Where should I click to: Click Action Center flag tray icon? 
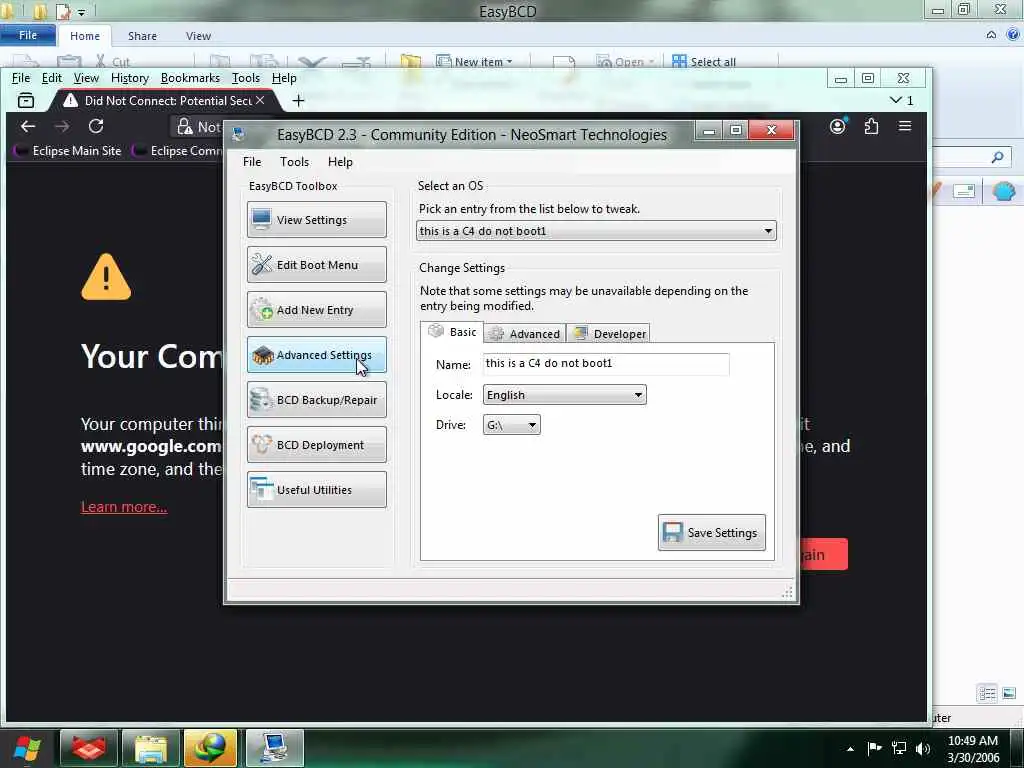(x=874, y=748)
